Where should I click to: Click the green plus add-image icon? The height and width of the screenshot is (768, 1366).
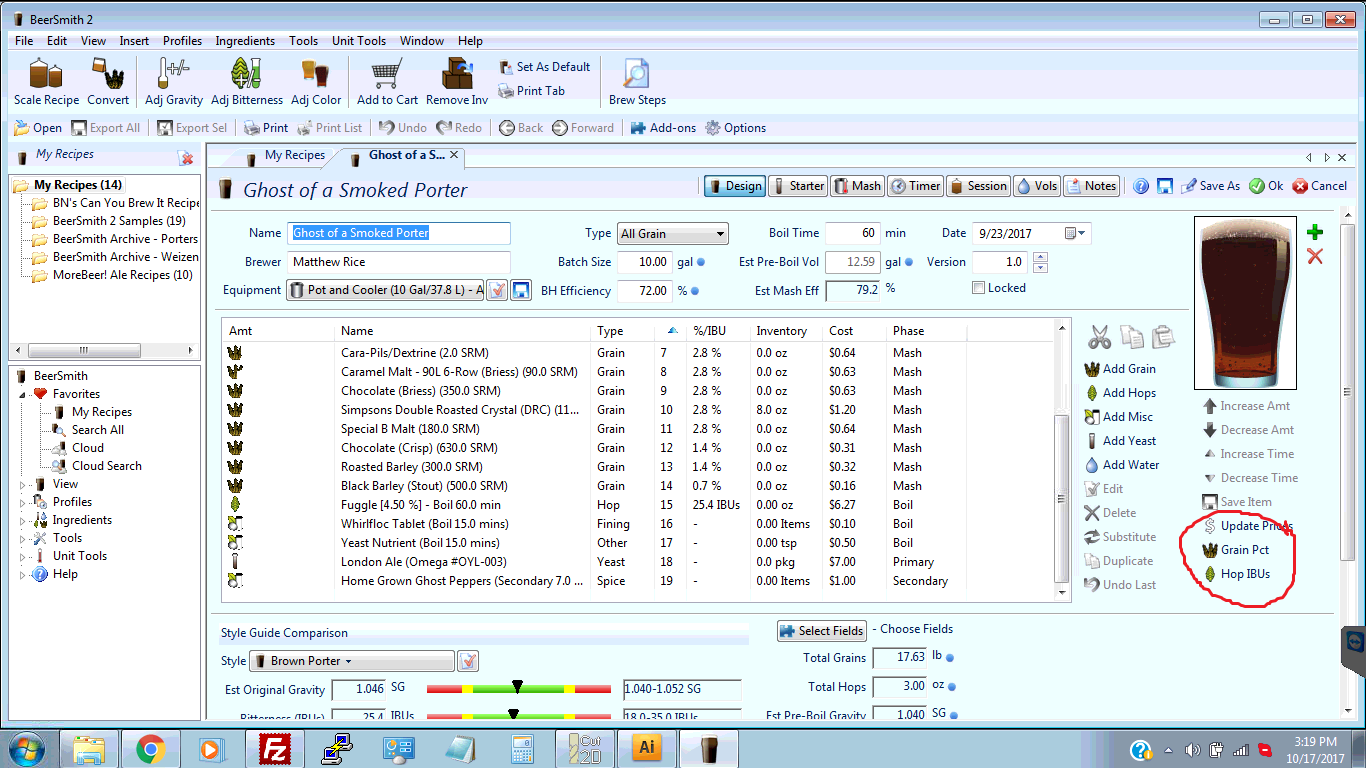tap(1315, 233)
